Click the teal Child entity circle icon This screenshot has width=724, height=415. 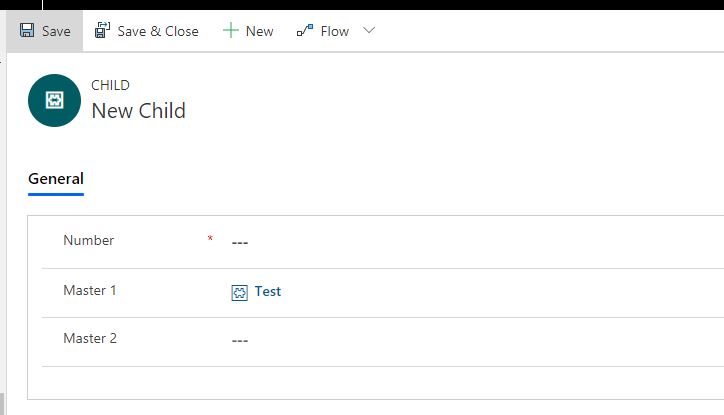tap(54, 100)
